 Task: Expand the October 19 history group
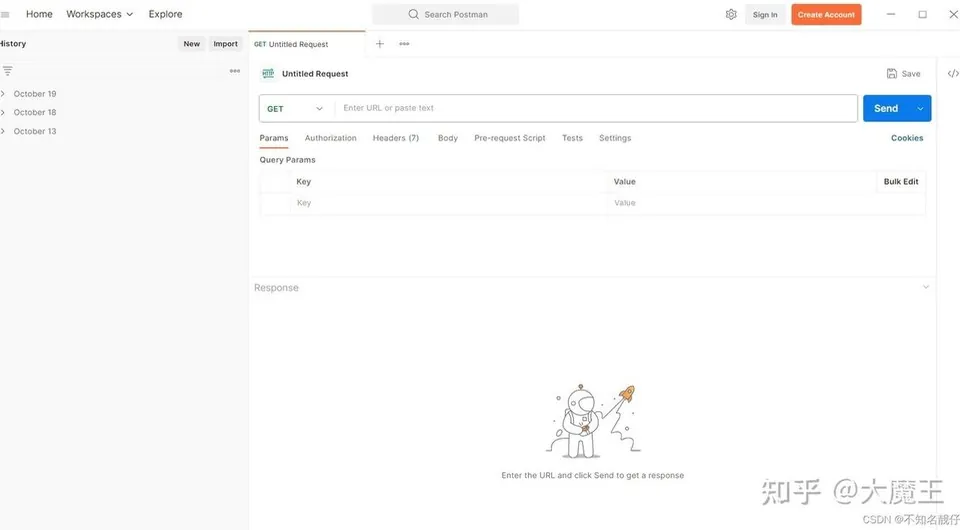pyautogui.click(x=3, y=94)
